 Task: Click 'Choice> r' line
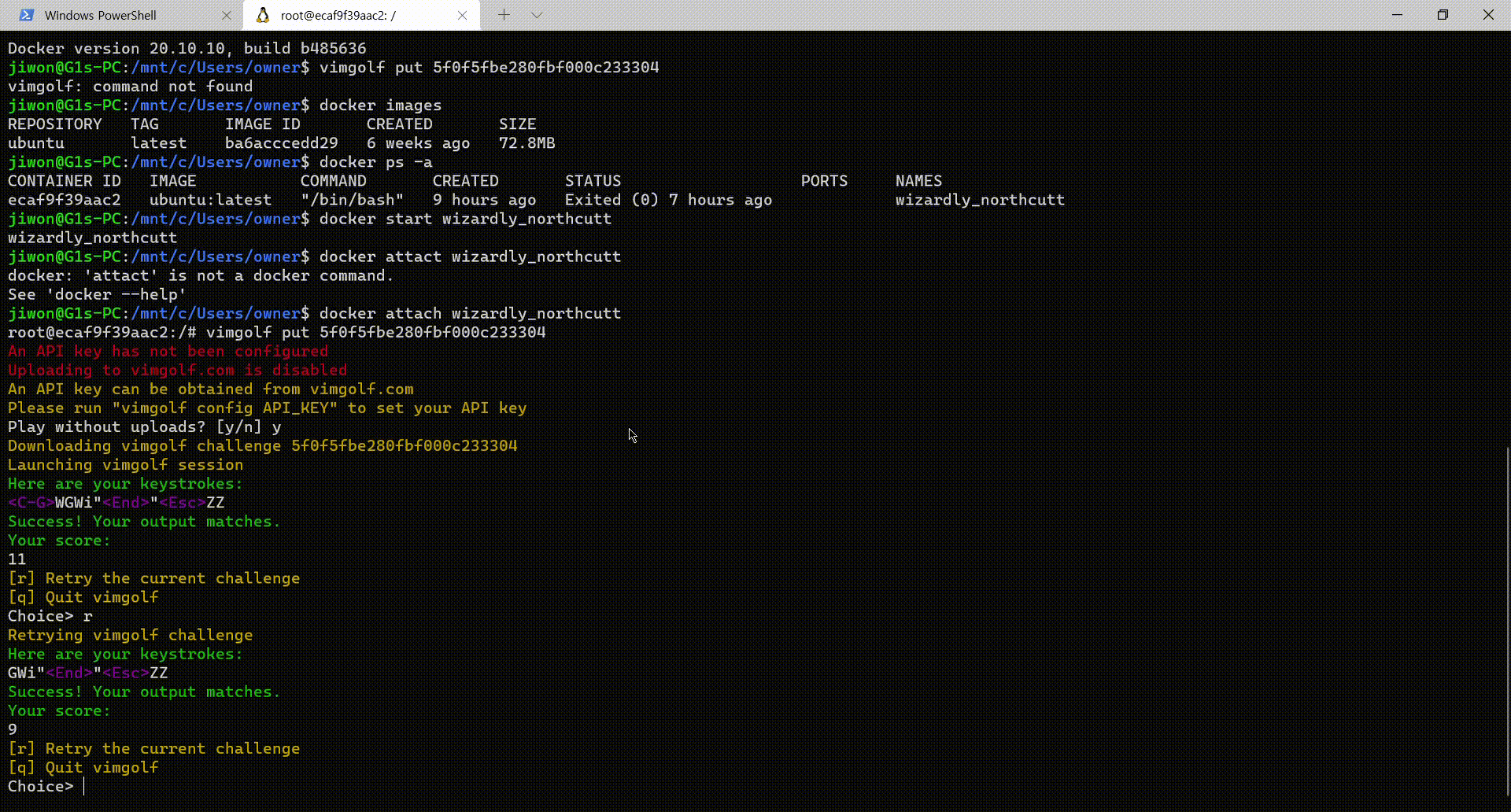[50, 615]
